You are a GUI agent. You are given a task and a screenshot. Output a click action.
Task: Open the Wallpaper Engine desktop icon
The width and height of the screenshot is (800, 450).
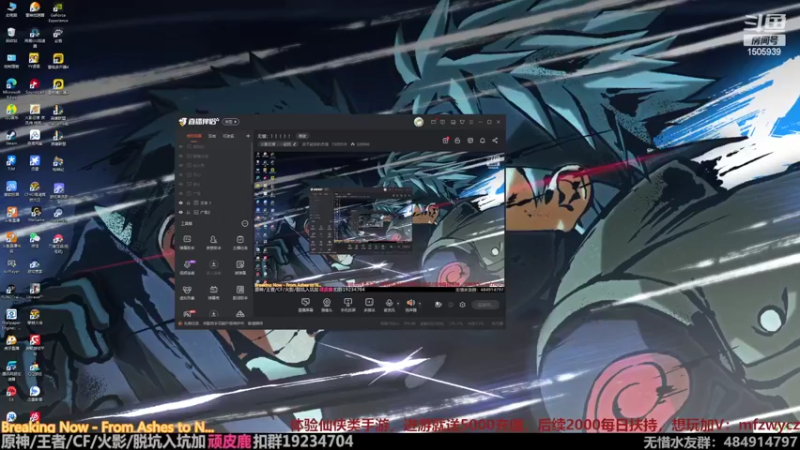click(11, 317)
